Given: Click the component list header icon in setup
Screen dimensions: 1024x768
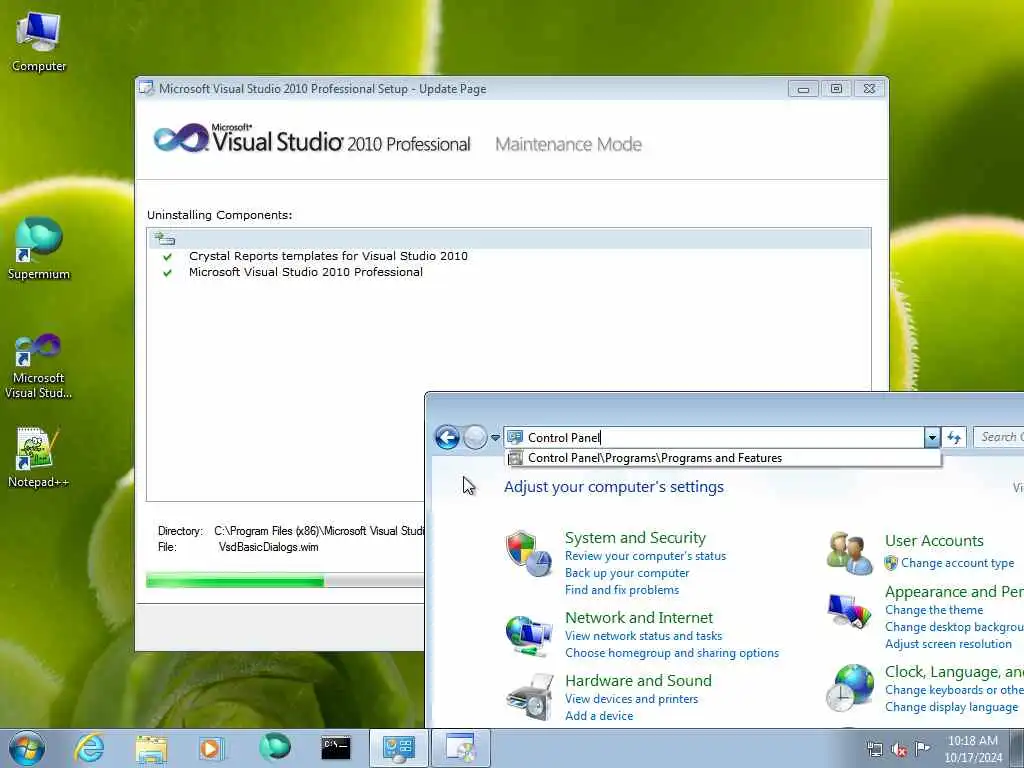Looking at the screenshot, I should click(165, 238).
